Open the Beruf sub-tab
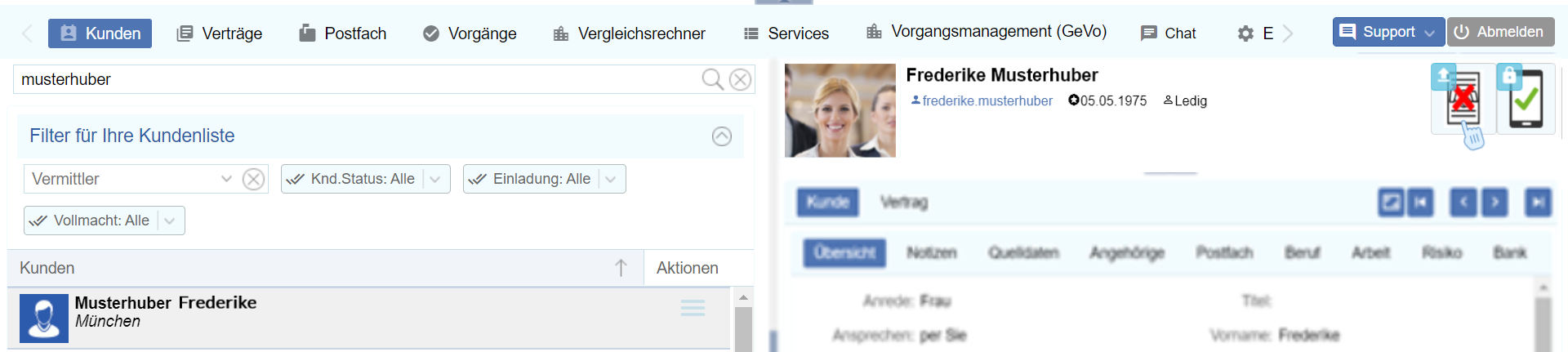 (1302, 252)
